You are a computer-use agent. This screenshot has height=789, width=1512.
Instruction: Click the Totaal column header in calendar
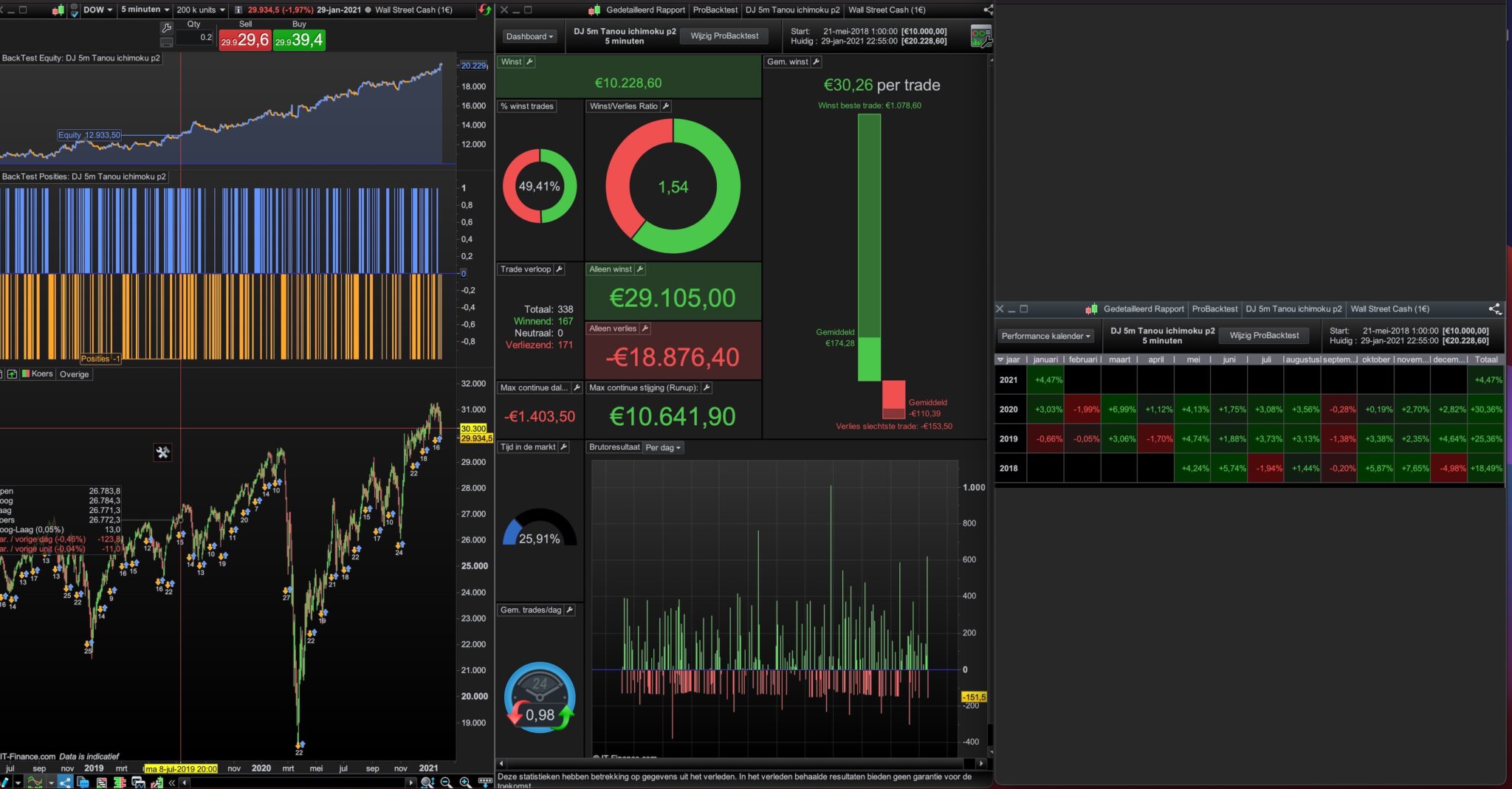[x=1486, y=359]
